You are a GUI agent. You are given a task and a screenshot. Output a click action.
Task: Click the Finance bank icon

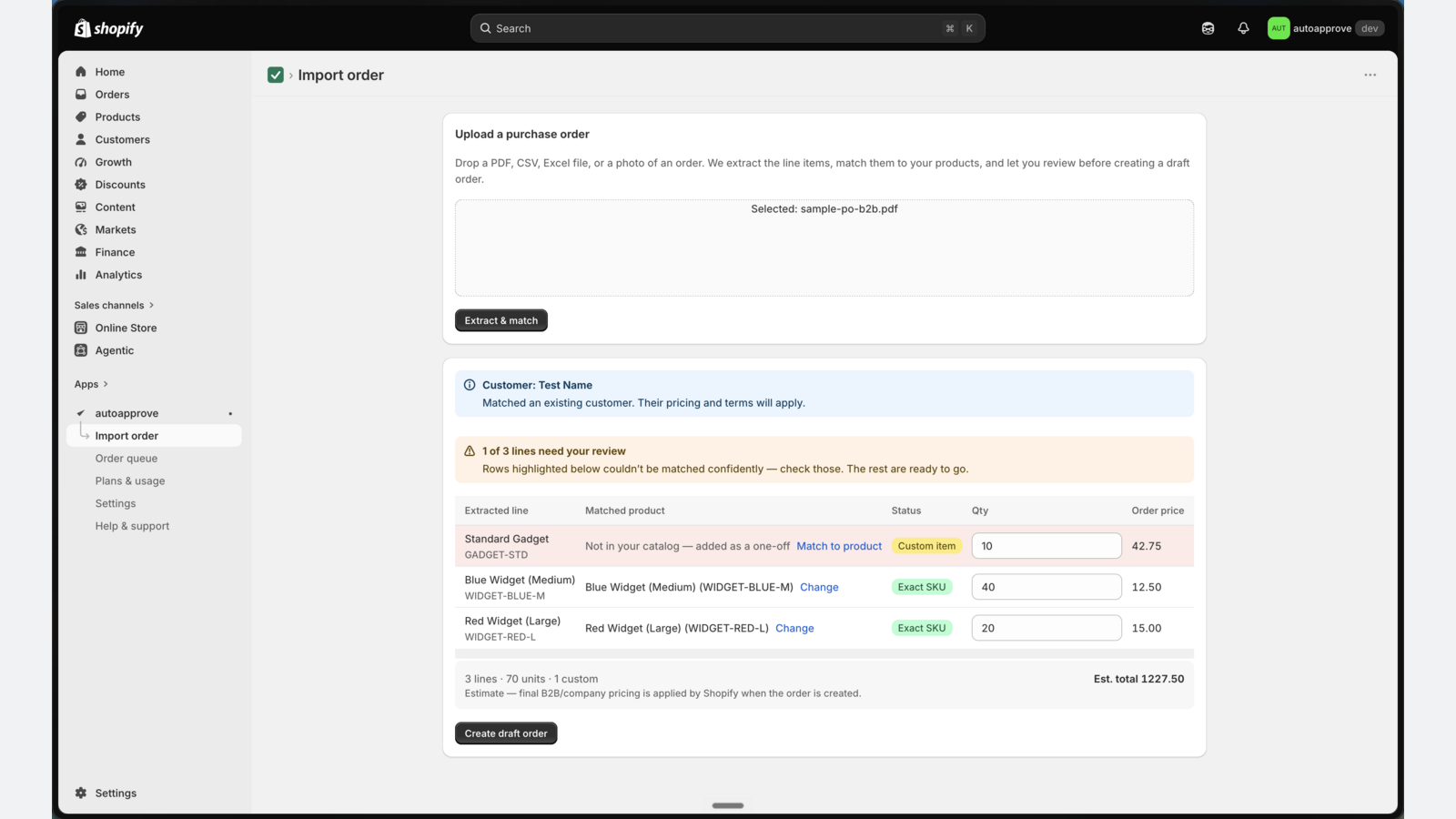81,252
